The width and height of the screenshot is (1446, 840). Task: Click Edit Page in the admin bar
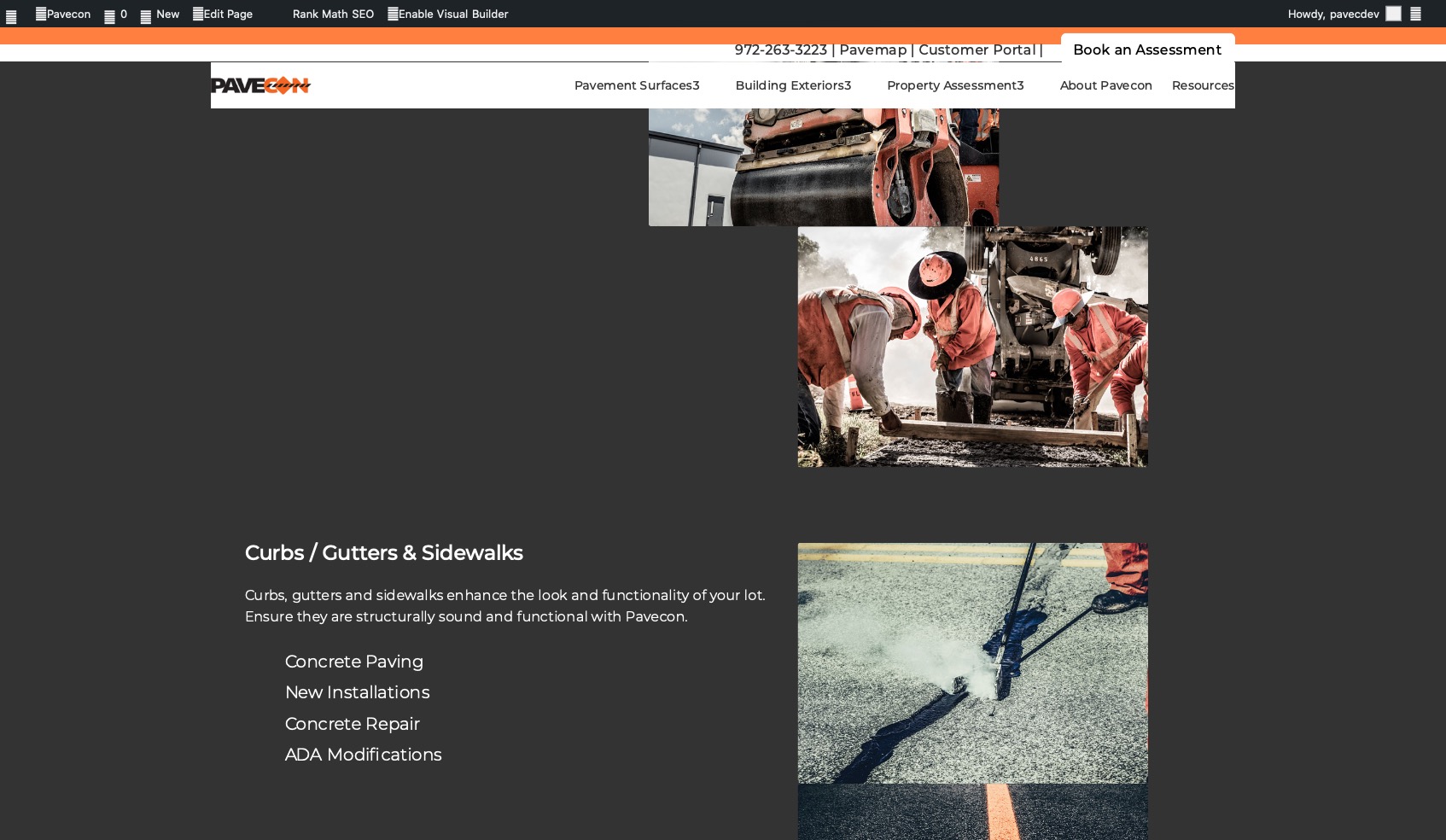coord(223,14)
